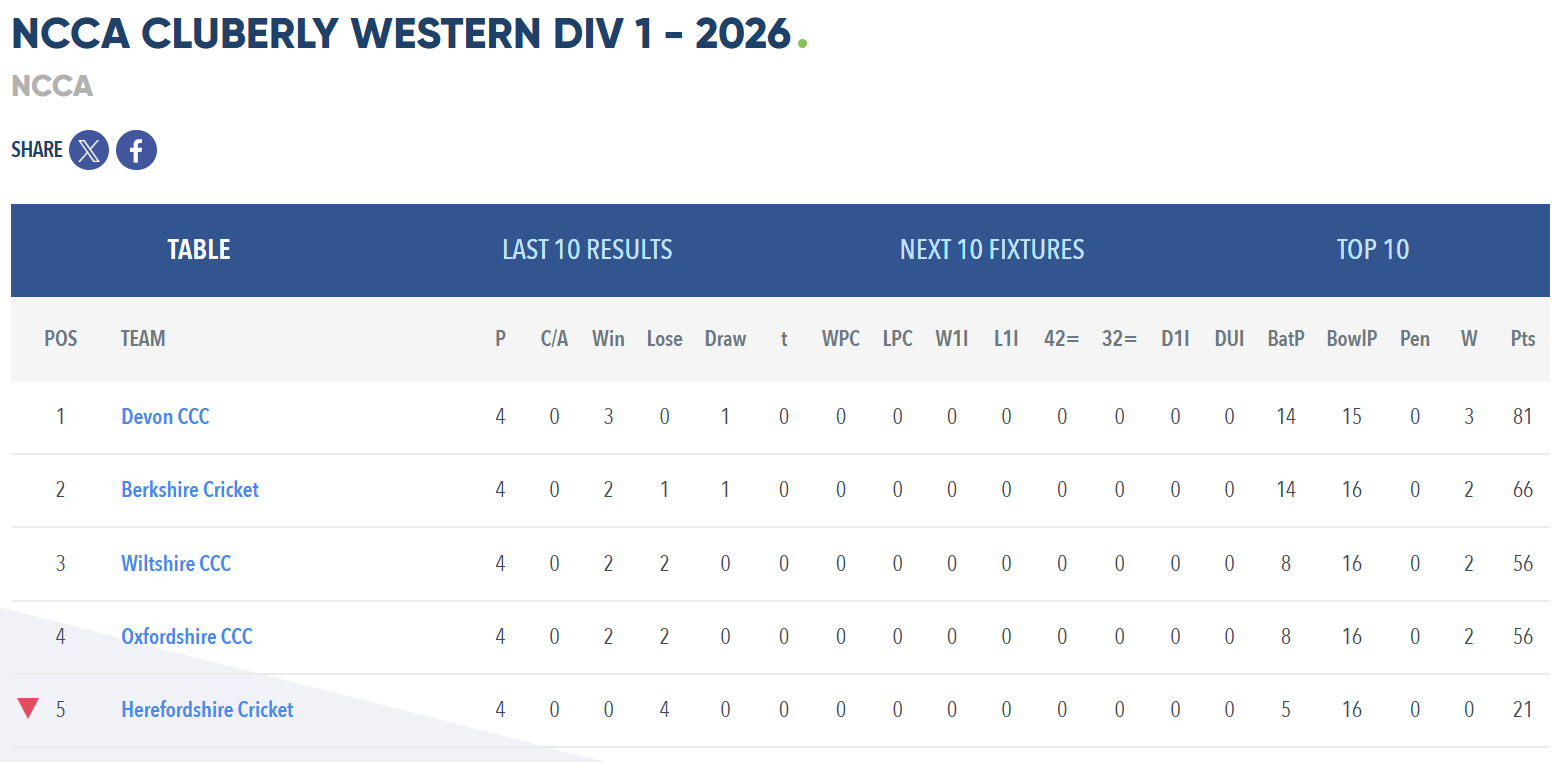Screen dimensions: 1558x762
Task: Click the BatP column header
Action: [1286, 339]
